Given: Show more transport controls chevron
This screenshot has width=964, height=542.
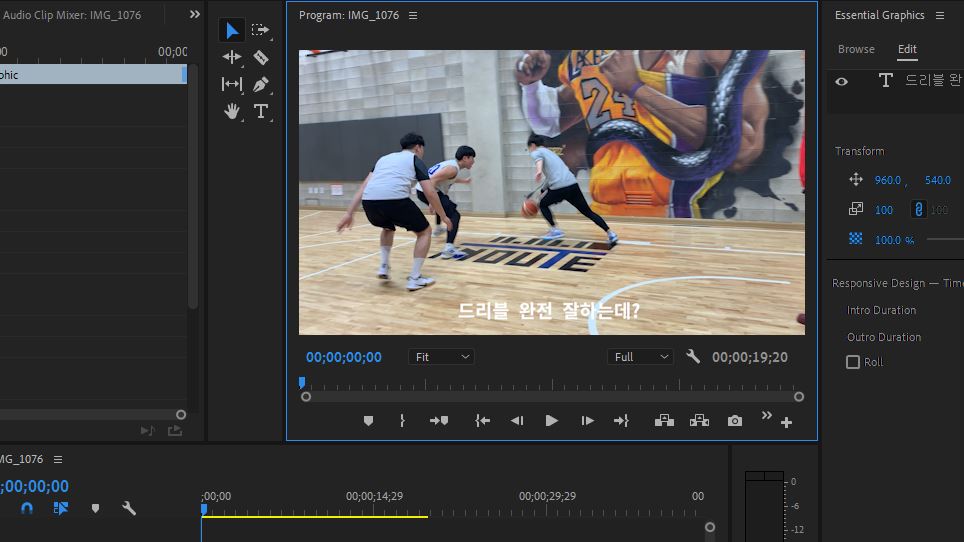Looking at the screenshot, I should [767, 415].
